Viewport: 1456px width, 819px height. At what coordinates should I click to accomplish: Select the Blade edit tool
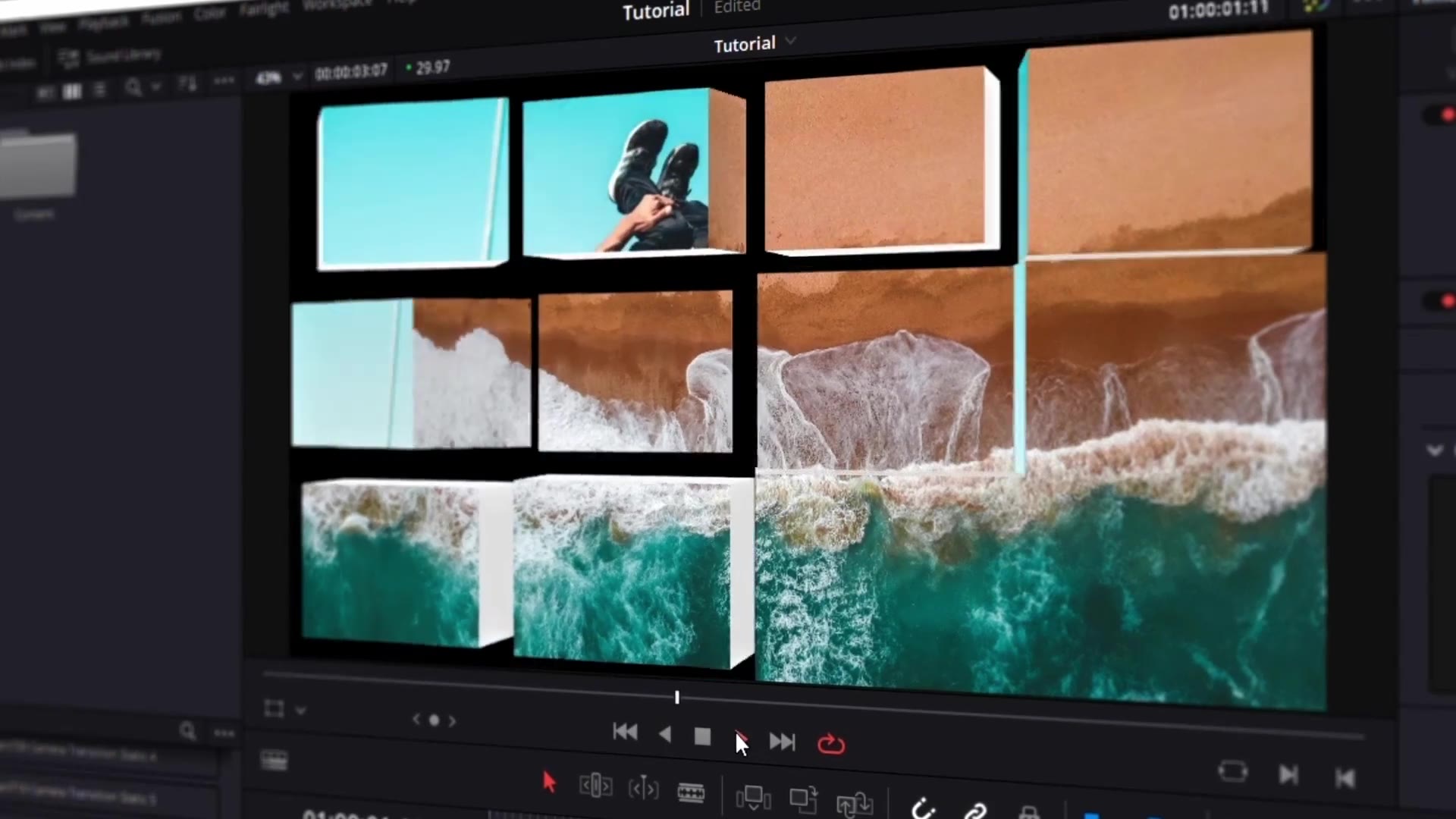691,793
